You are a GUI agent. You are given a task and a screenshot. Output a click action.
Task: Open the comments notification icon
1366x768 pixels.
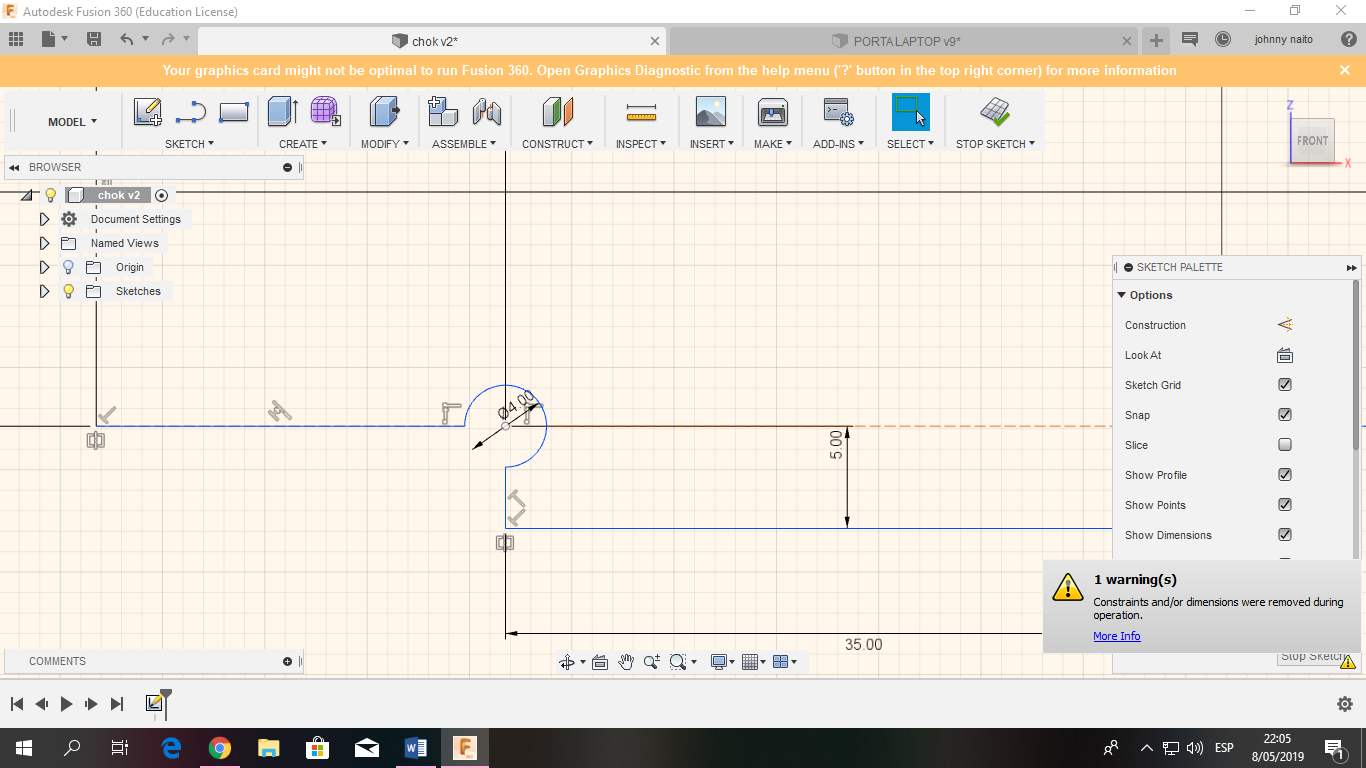click(x=1190, y=39)
